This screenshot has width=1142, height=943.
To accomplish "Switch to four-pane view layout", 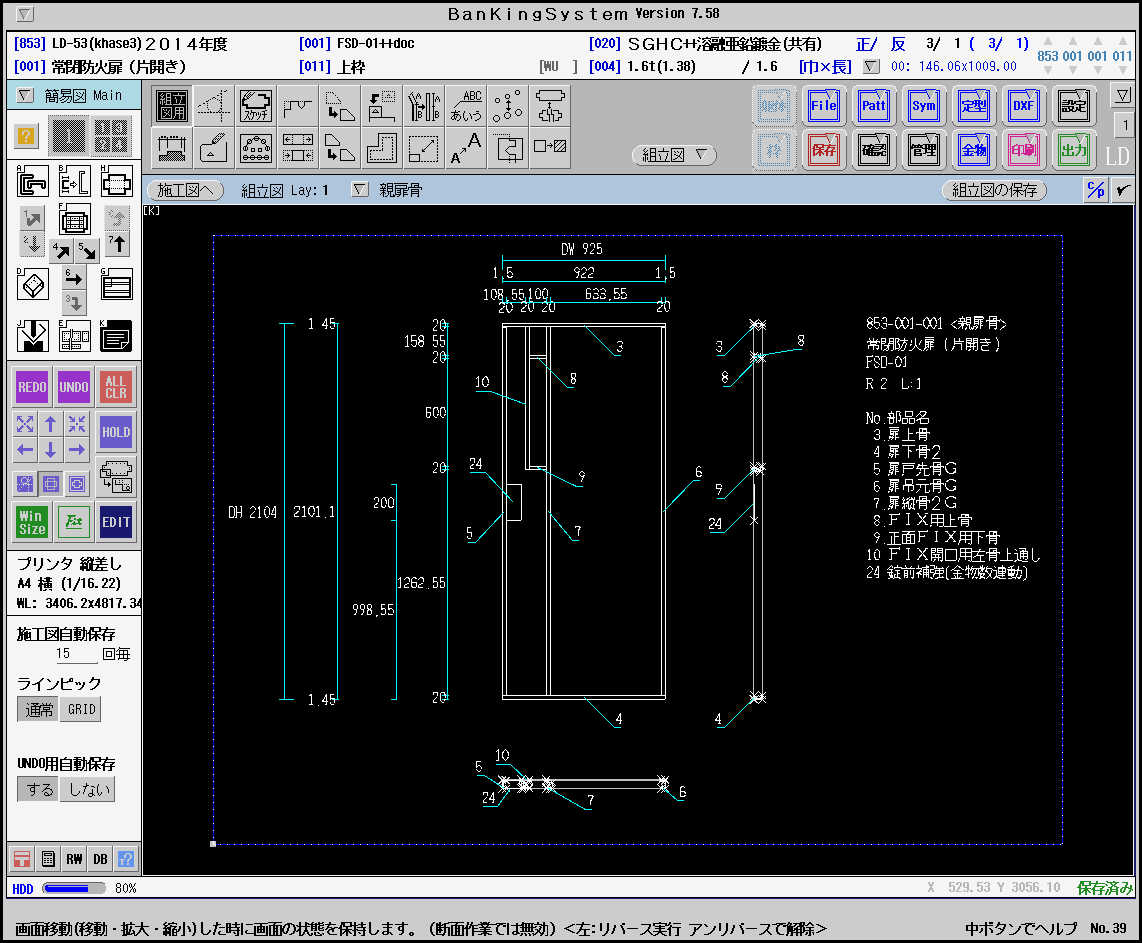I will pos(111,135).
